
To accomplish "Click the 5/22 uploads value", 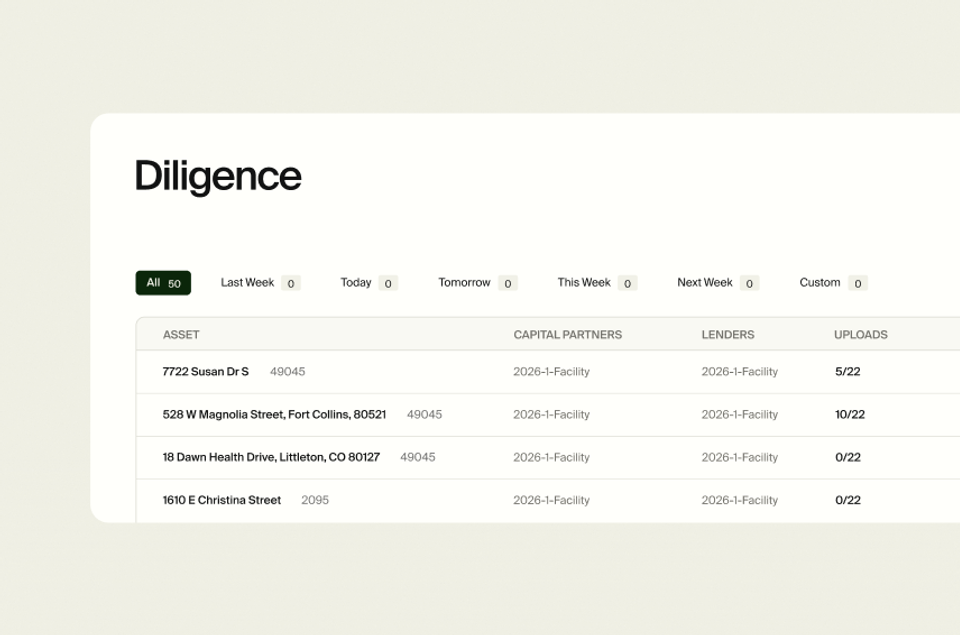I will [847, 372].
